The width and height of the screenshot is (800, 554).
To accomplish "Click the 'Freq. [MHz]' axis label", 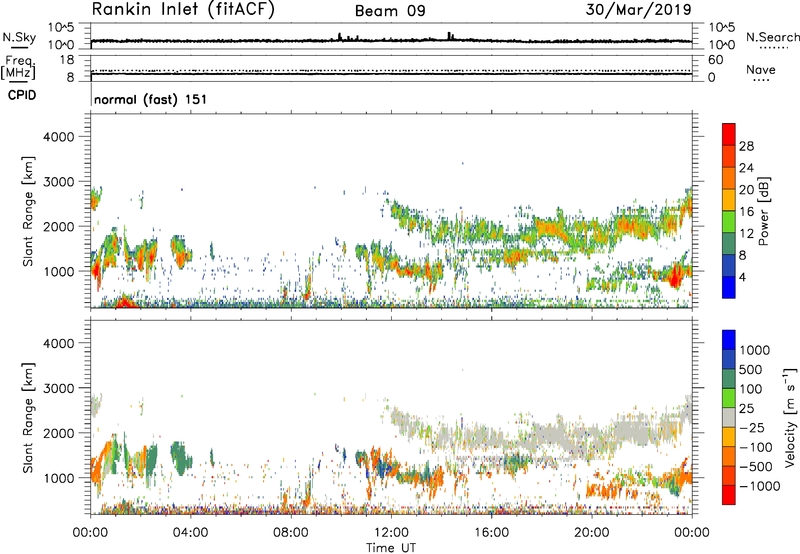I will click(x=19, y=68).
